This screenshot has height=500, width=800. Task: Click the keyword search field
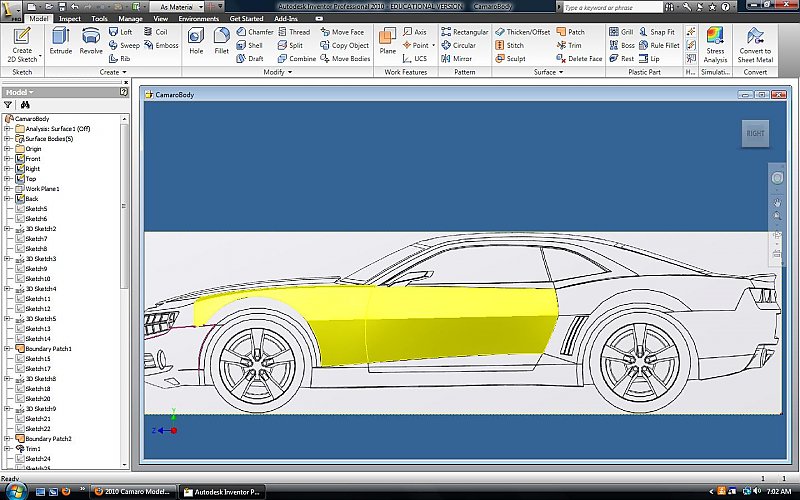point(613,7)
